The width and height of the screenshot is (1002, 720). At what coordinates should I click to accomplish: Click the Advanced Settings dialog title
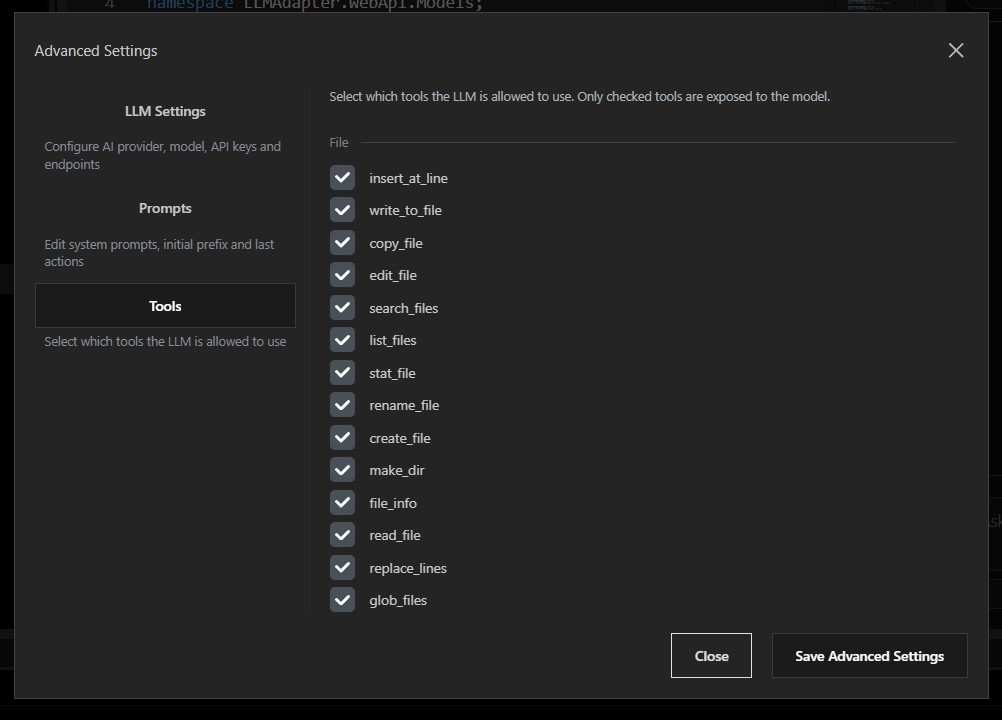(x=96, y=50)
